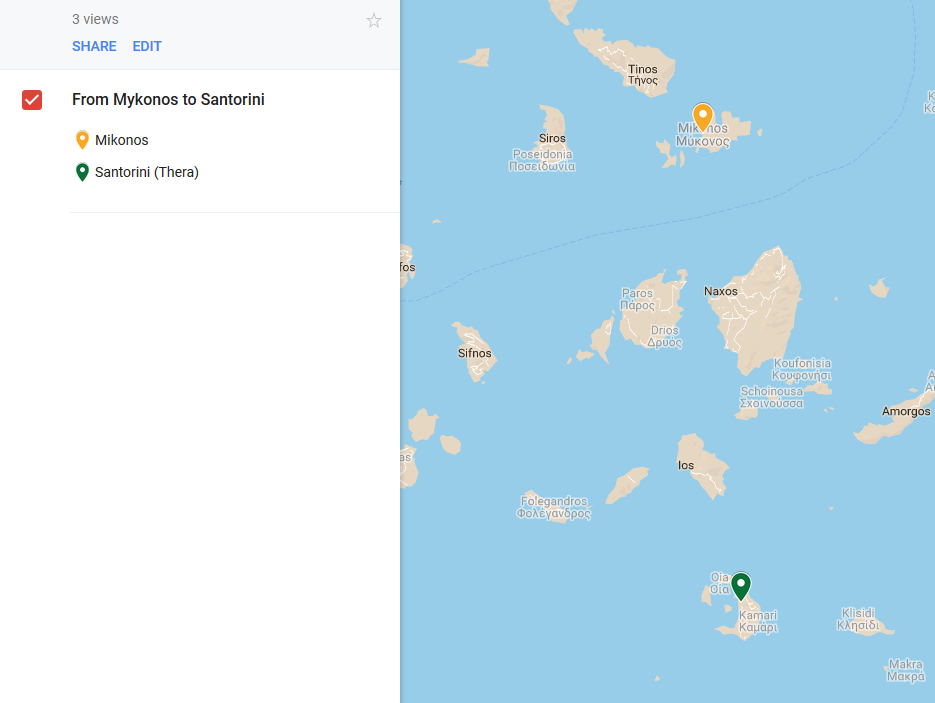Click the Tinos island label
Image resolution: width=935 pixels, height=703 pixels.
642,69
